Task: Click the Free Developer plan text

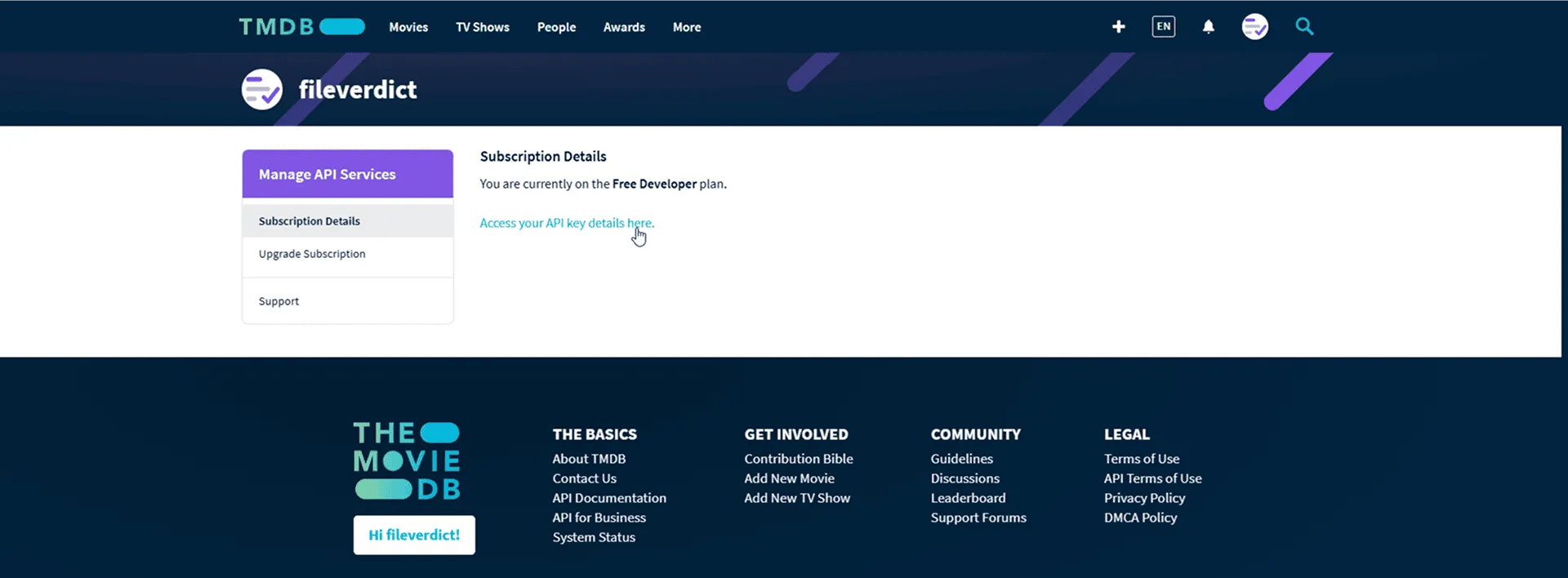Action: point(654,184)
